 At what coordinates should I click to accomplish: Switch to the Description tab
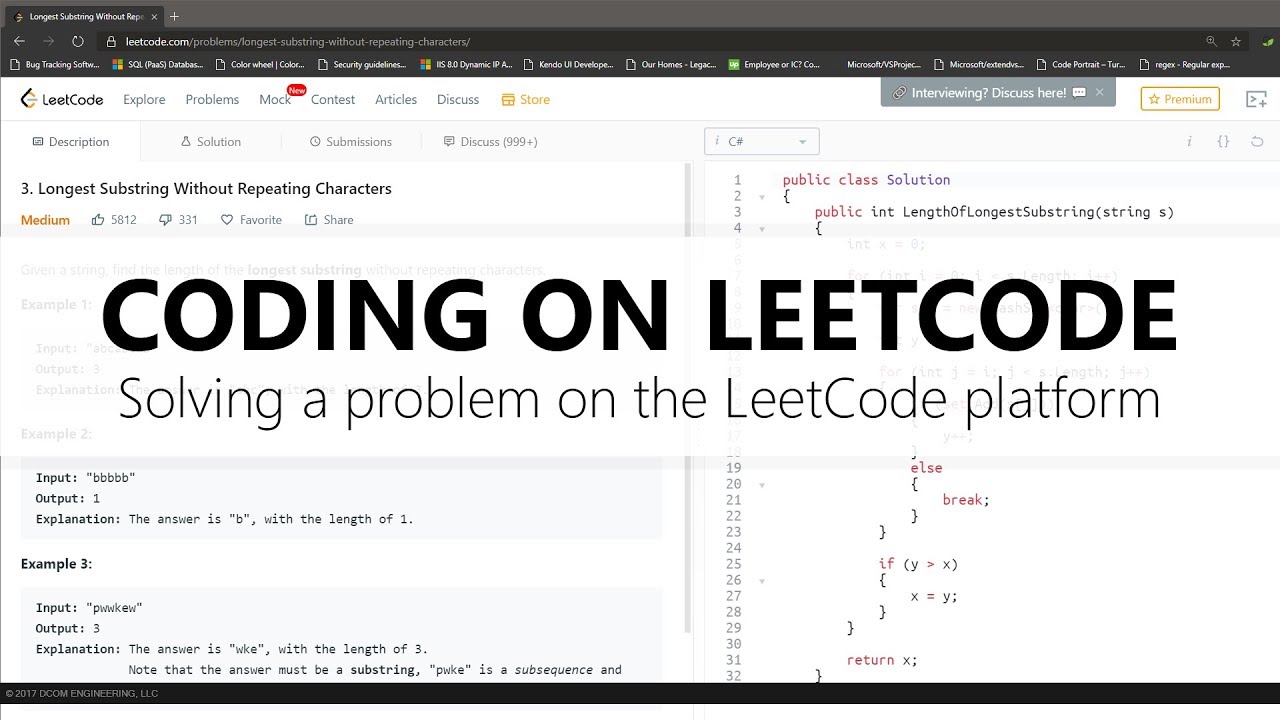(x=70, y=141)
